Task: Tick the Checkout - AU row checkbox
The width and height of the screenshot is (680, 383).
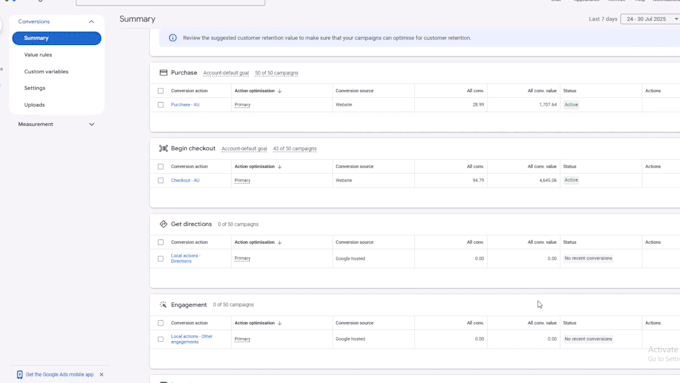Action: tap(161, 180)
